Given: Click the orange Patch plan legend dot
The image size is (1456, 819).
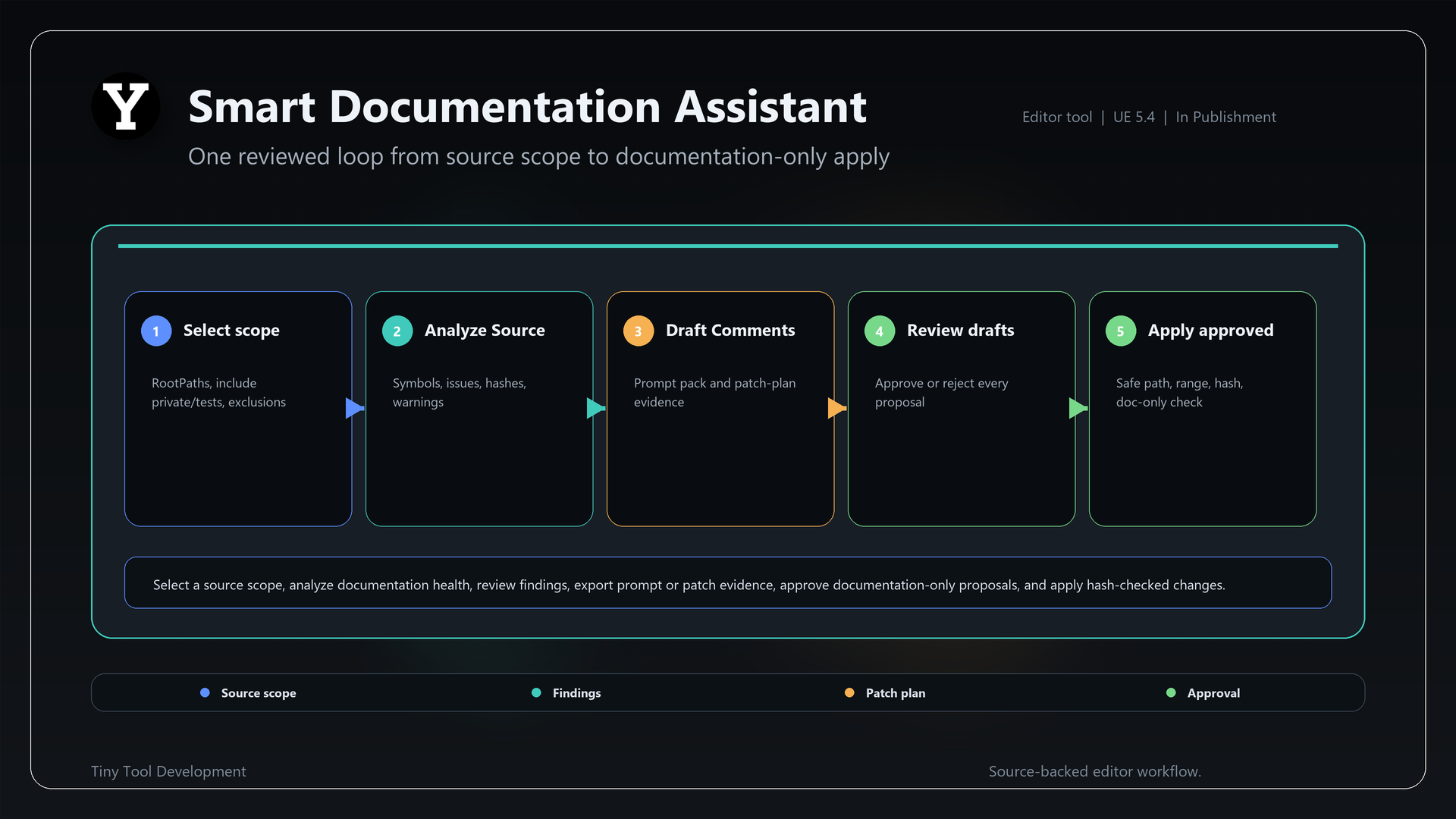Looking at the screenshot, I should 849,693.
